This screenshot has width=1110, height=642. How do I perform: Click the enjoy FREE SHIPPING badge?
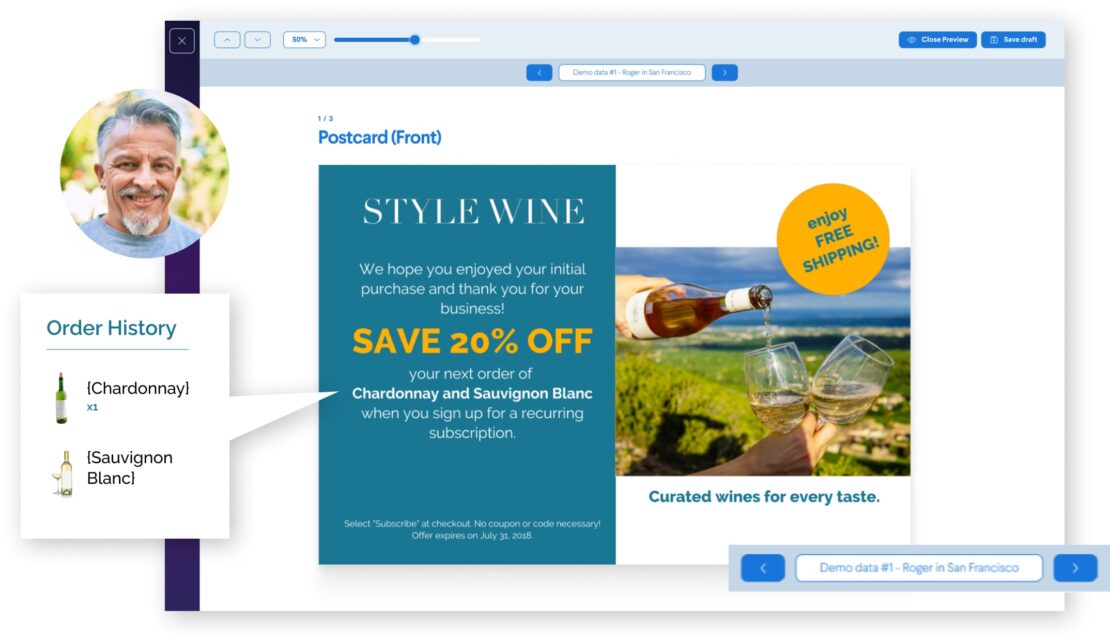click(x=833, y=239)
